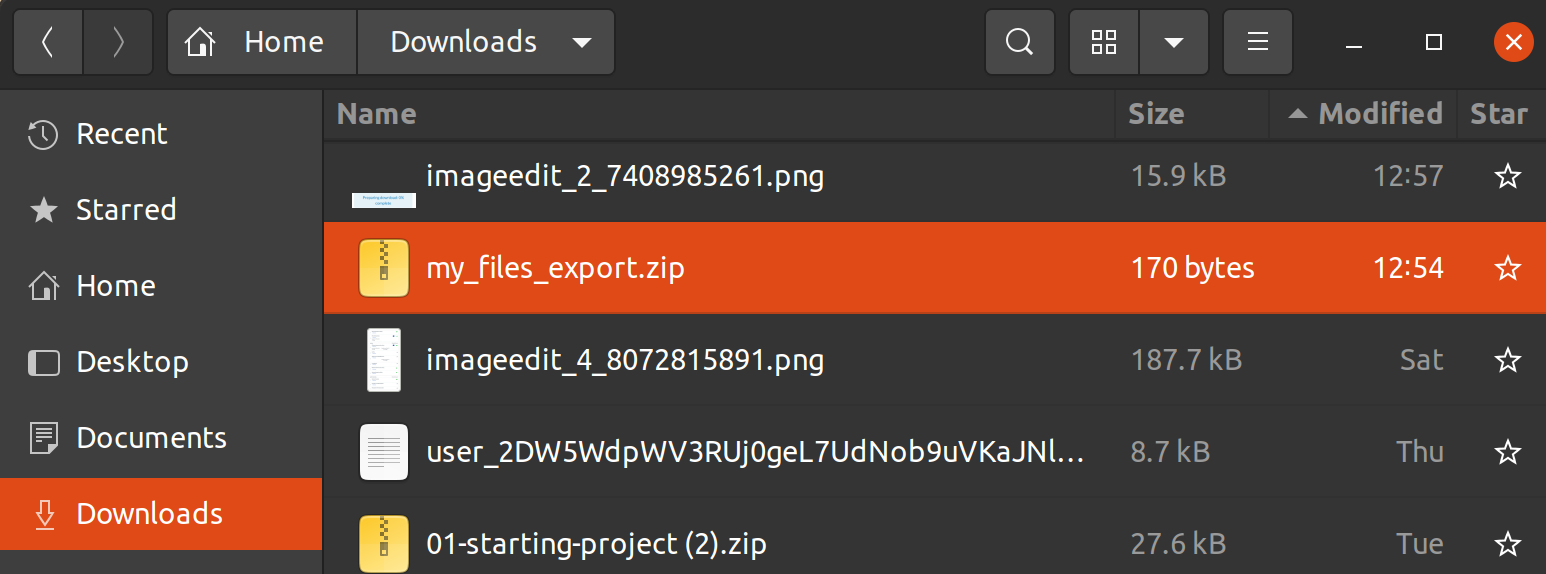1546x574 pixels.
Task: Select the imageedit_4_8072815891.png thumbnail
Action: [384, 360]
